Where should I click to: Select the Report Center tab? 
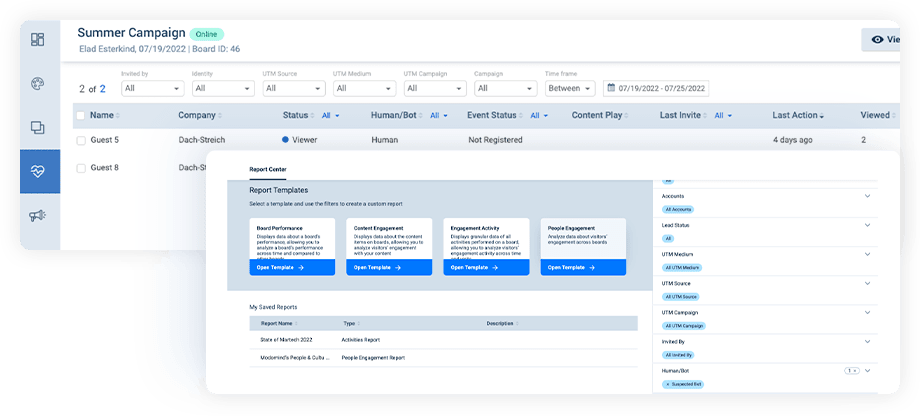coord(268,169)
